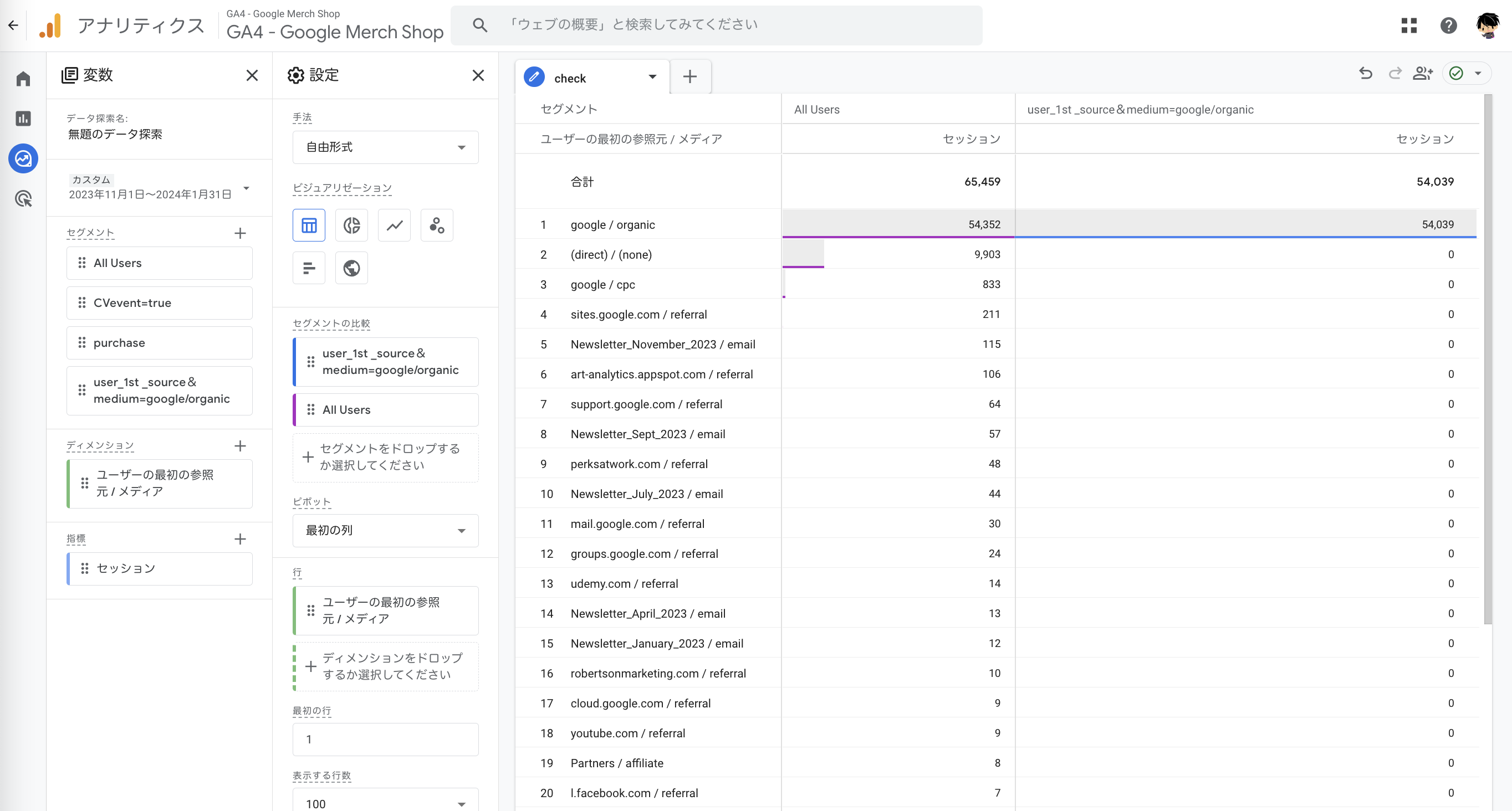Open the help icon

(x=1449, y=25)
